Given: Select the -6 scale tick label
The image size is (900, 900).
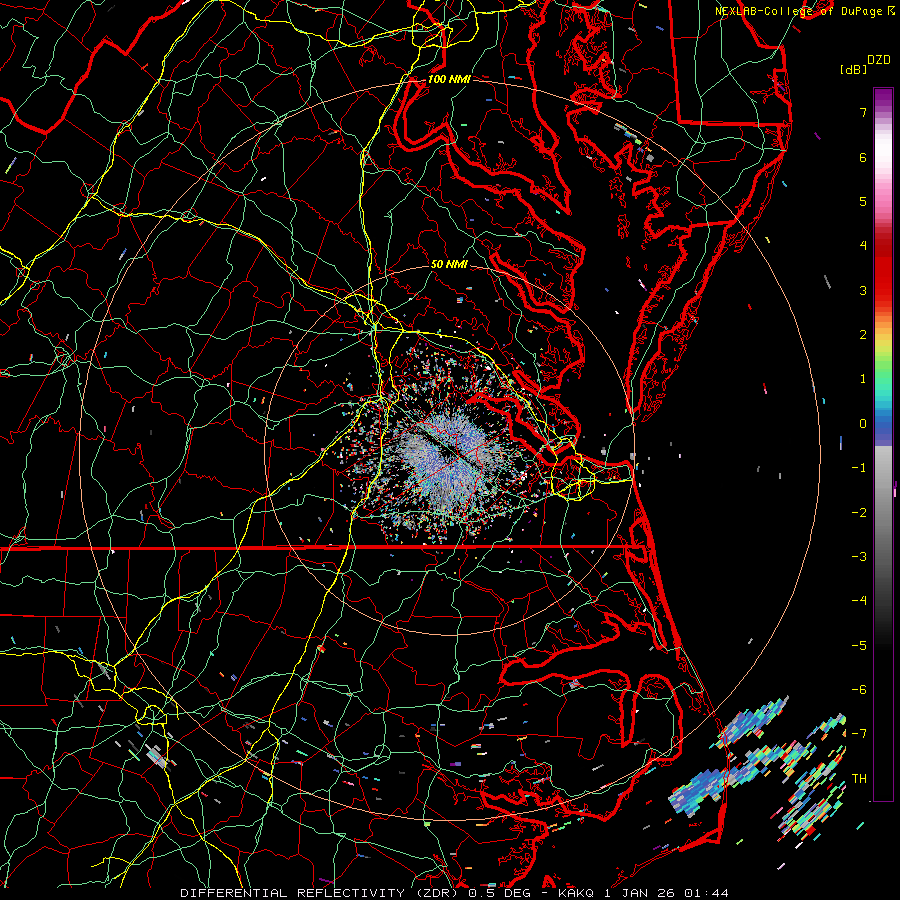Looking at the screenshot, I should pyautogui.click(x=859, y=689).
